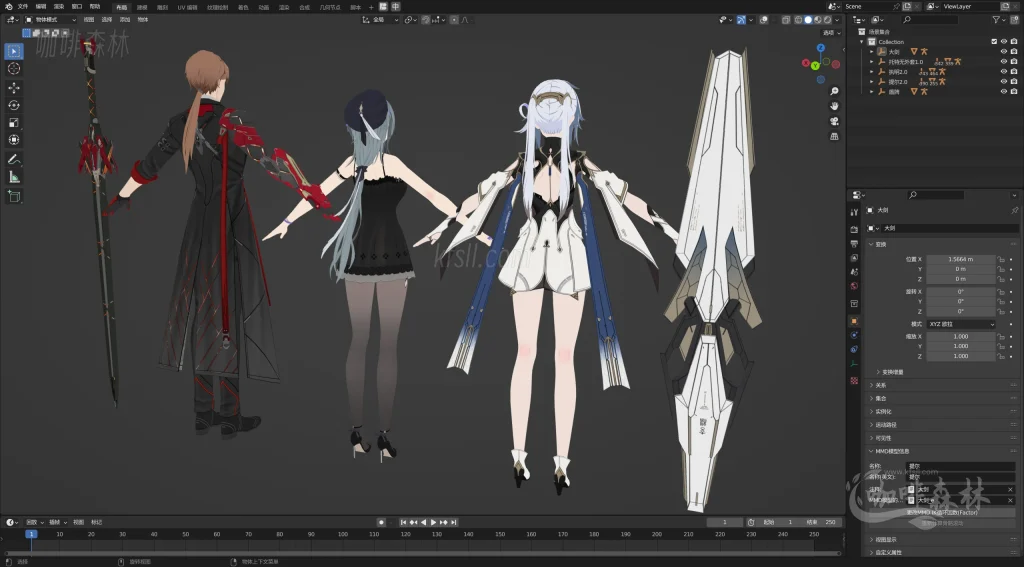Open the 文件 (File) menu
Viewport: 1024px width, 567px height.
(x=23, y=7)
